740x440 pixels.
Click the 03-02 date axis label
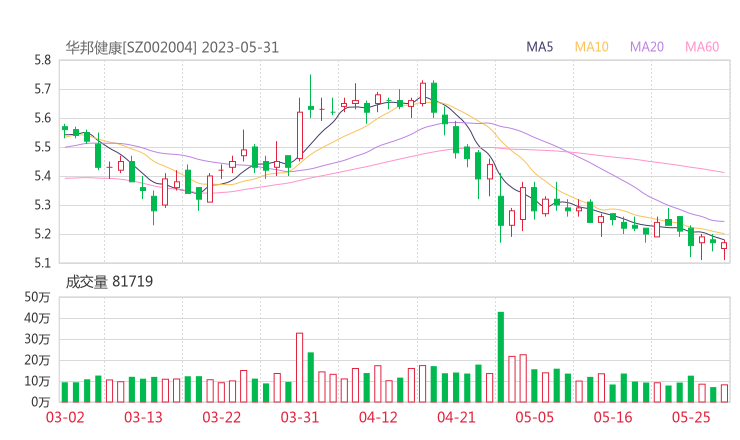[65, 417]
